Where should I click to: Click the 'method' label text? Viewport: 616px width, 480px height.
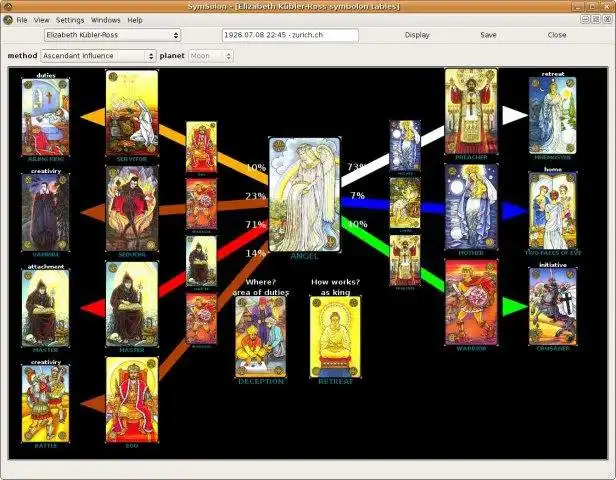click(22, 56)
